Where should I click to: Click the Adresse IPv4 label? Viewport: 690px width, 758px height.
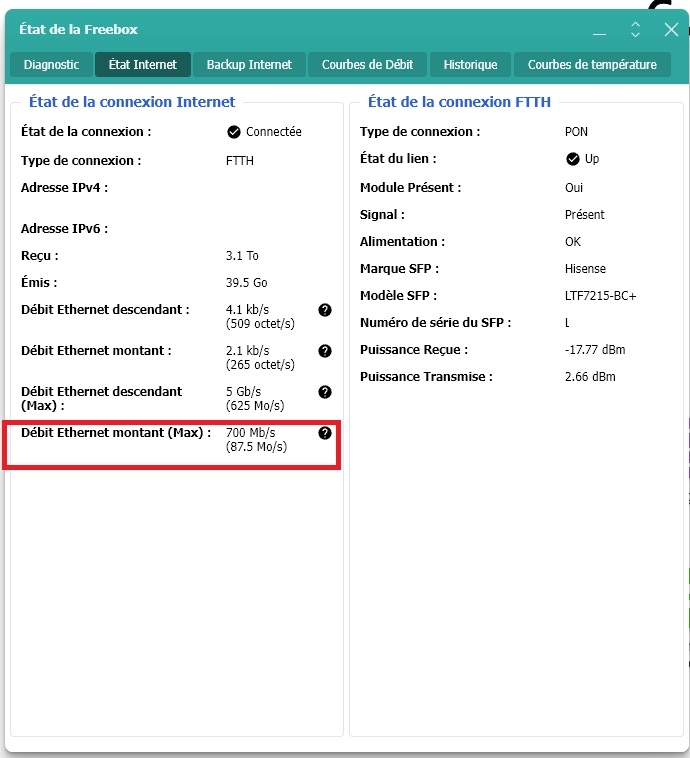click(x=64, y=188)
